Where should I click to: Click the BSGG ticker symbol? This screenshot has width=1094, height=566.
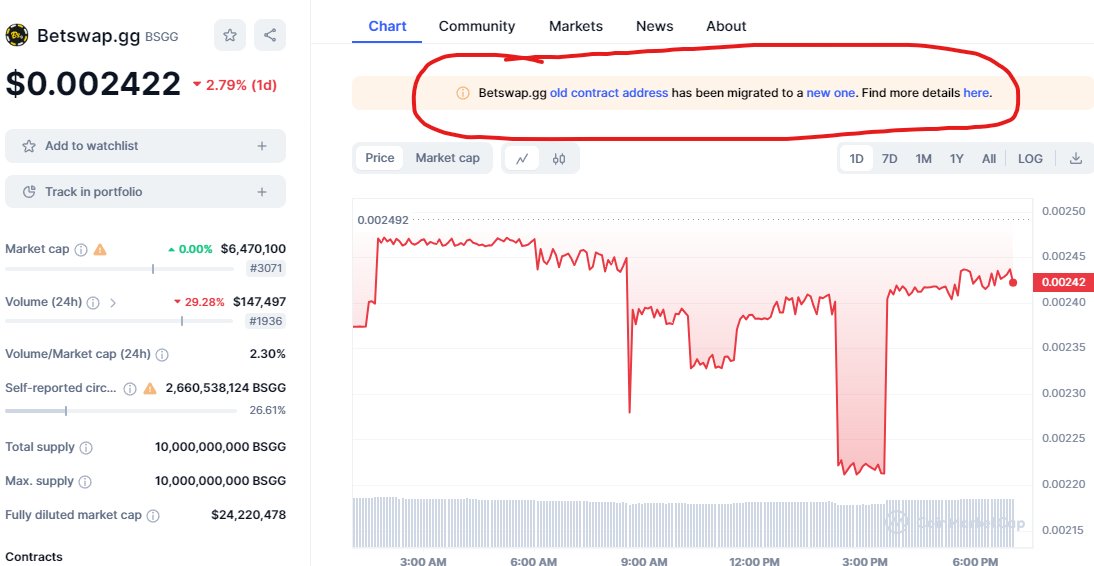(161, 36)
